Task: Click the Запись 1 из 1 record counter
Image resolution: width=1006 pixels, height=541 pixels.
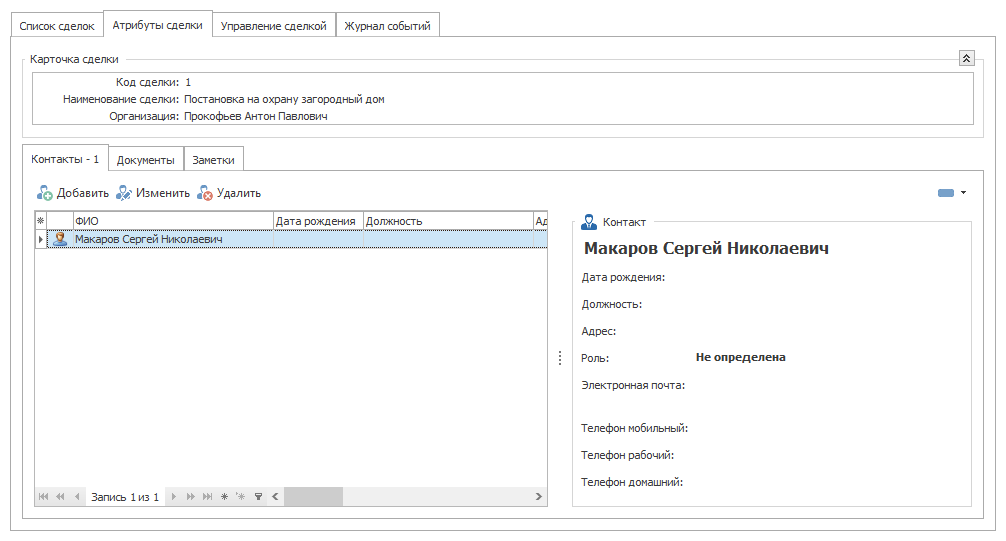Action: [x=124, y=497]
